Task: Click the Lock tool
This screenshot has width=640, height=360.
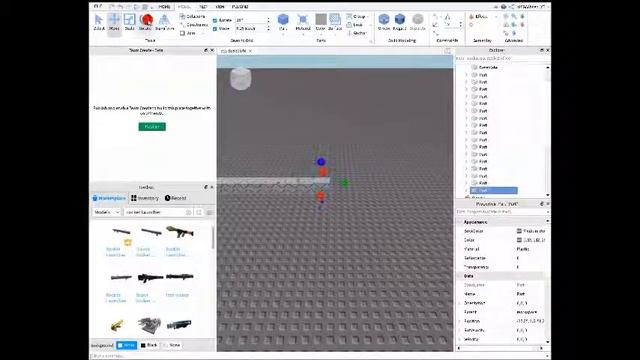Action: pos(355,25)
